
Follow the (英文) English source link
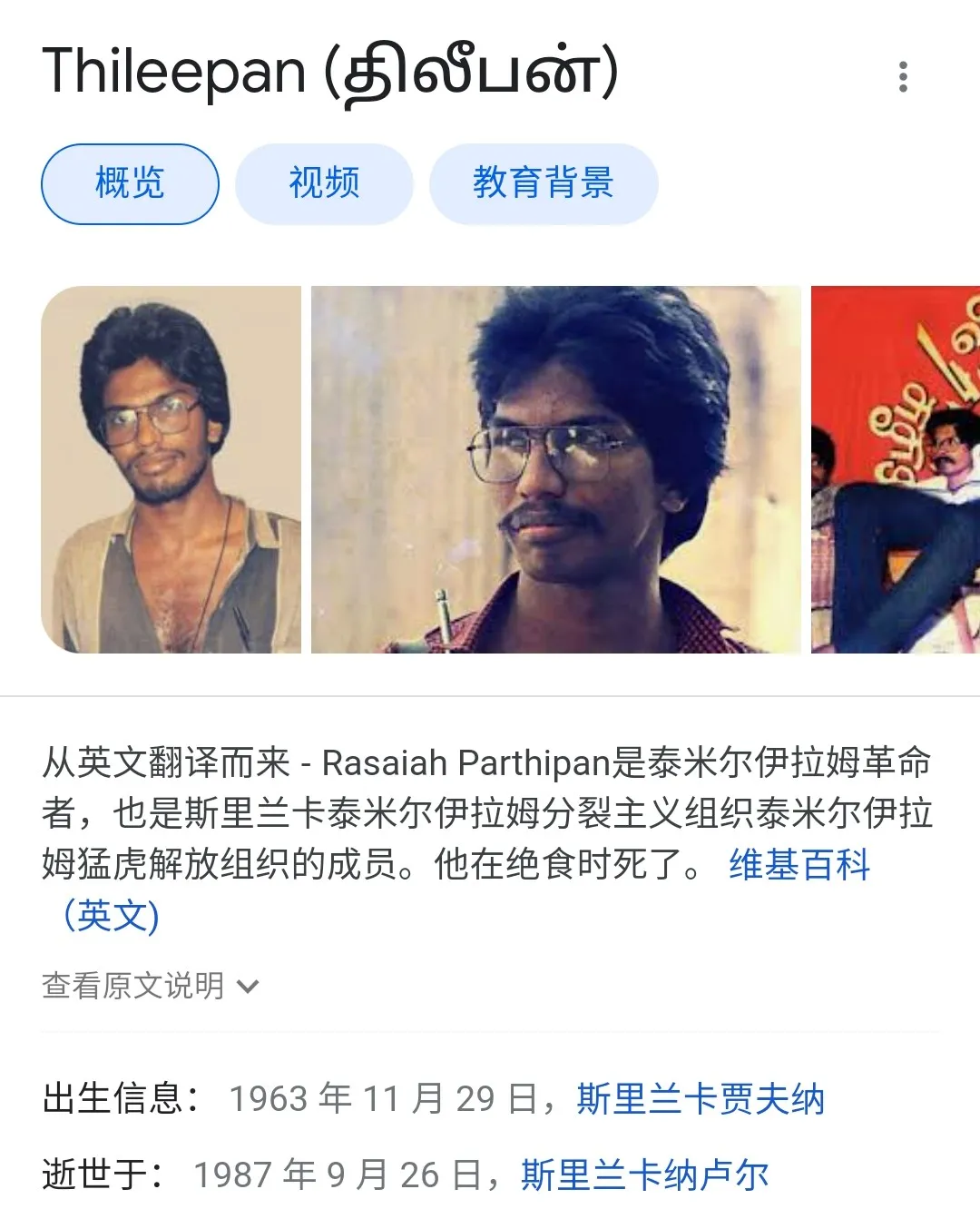coord(111,915)
